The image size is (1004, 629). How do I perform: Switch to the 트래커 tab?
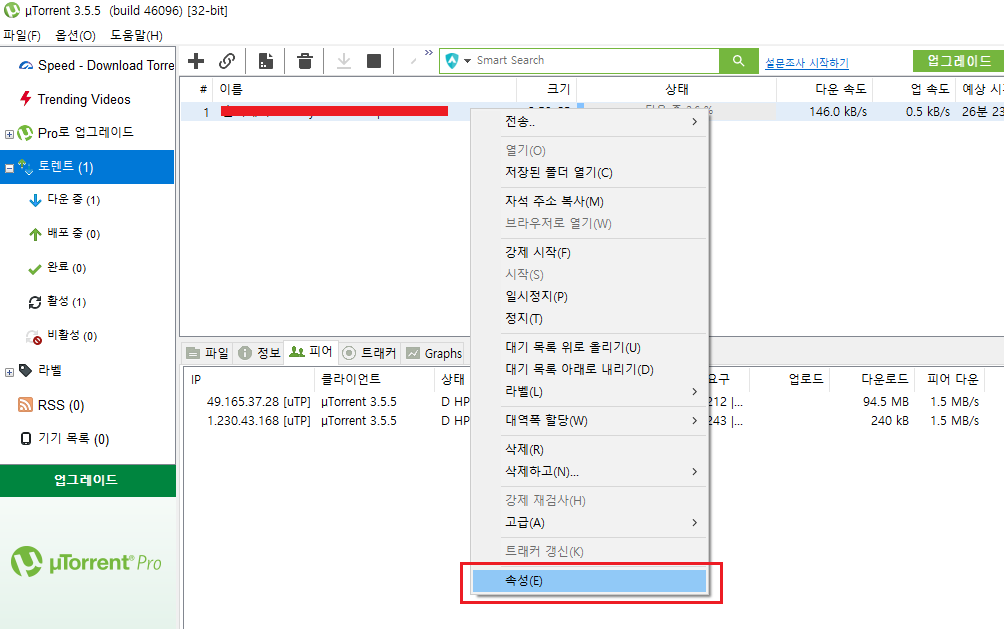tap(369, 353)
